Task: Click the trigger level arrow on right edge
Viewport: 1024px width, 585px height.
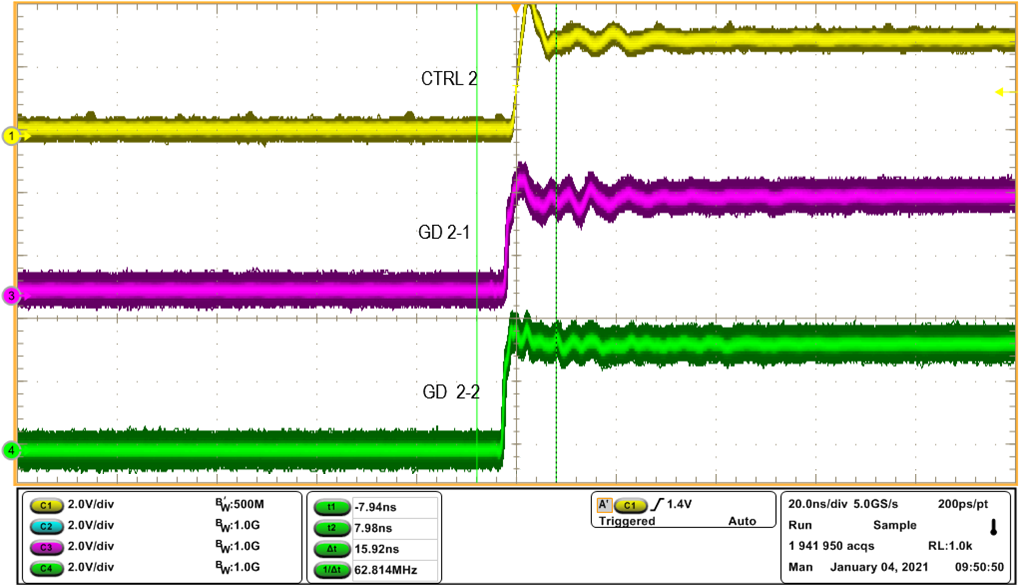Action: 1003,93
